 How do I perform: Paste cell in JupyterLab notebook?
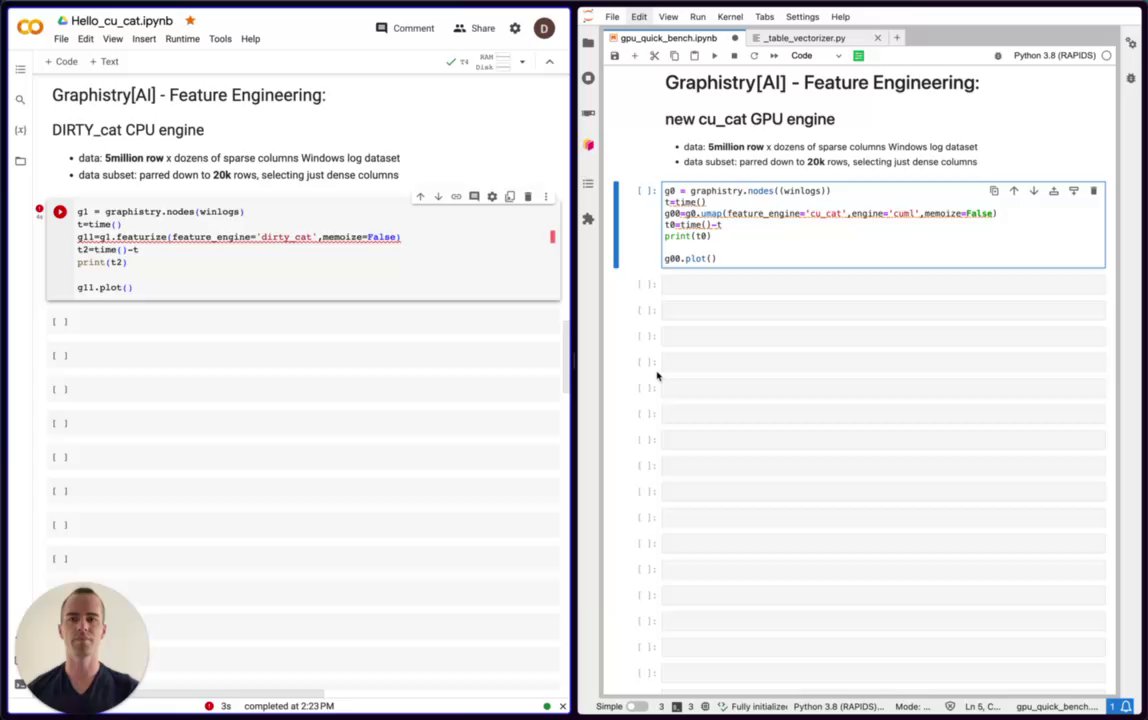[694, 56]
